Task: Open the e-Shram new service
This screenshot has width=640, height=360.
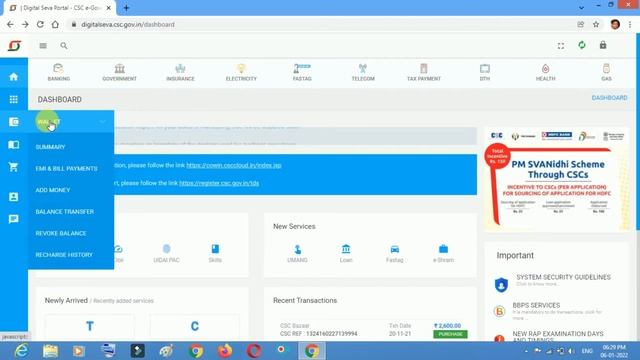Action: [x=443, y=253]
